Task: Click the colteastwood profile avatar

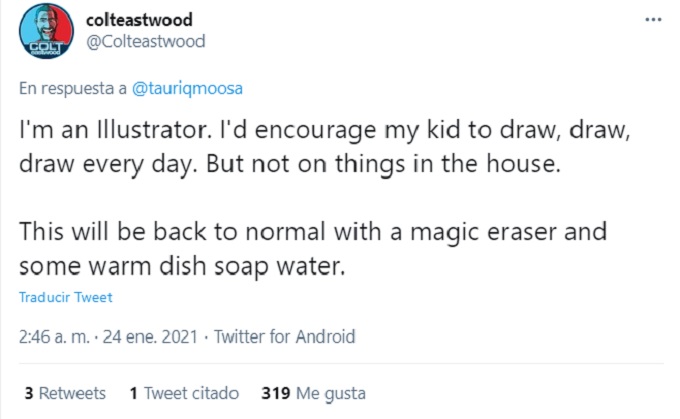Action: coord(47,32)
